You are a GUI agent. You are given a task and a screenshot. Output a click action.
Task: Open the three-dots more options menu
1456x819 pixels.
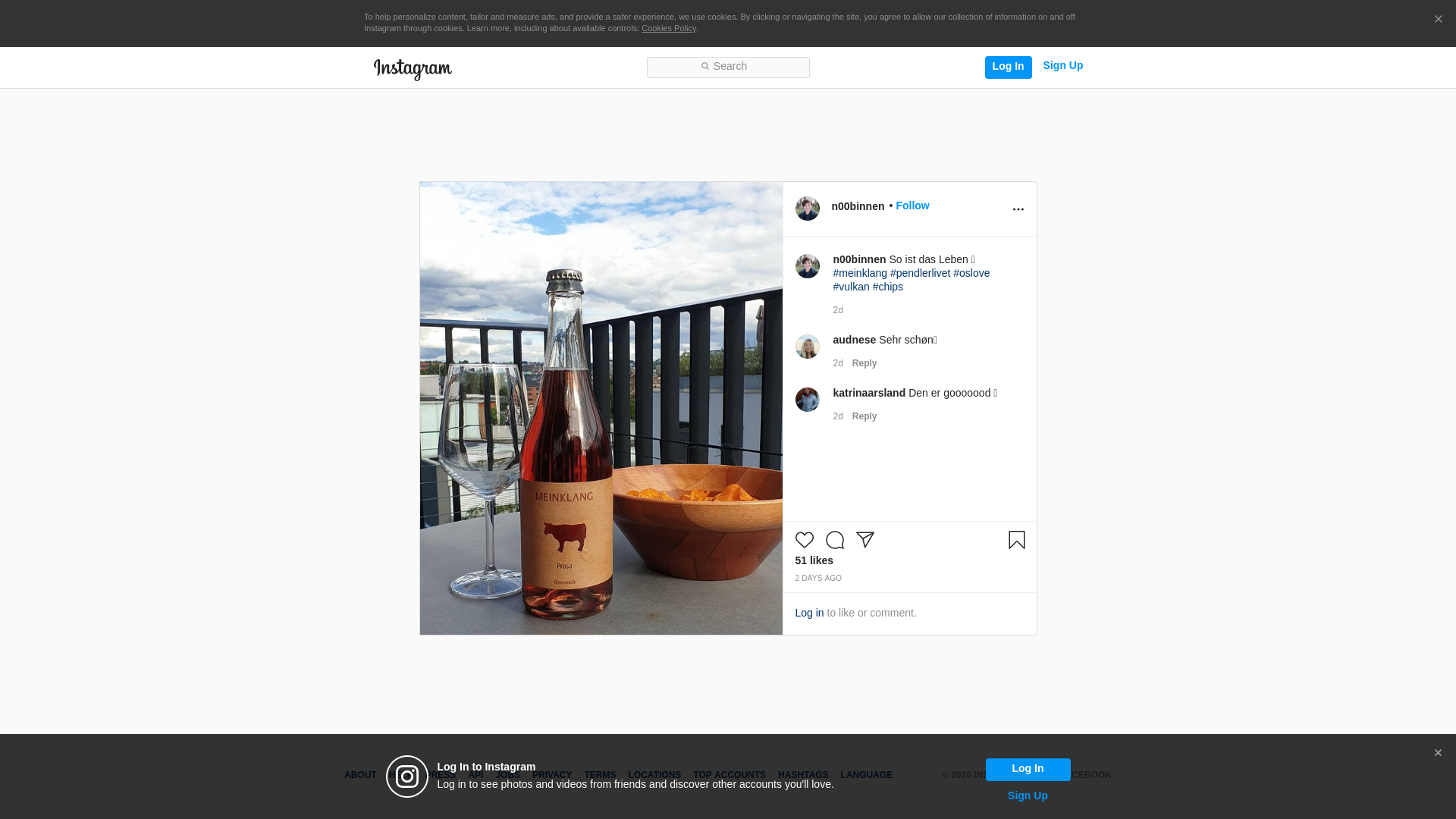point(1018,209)
